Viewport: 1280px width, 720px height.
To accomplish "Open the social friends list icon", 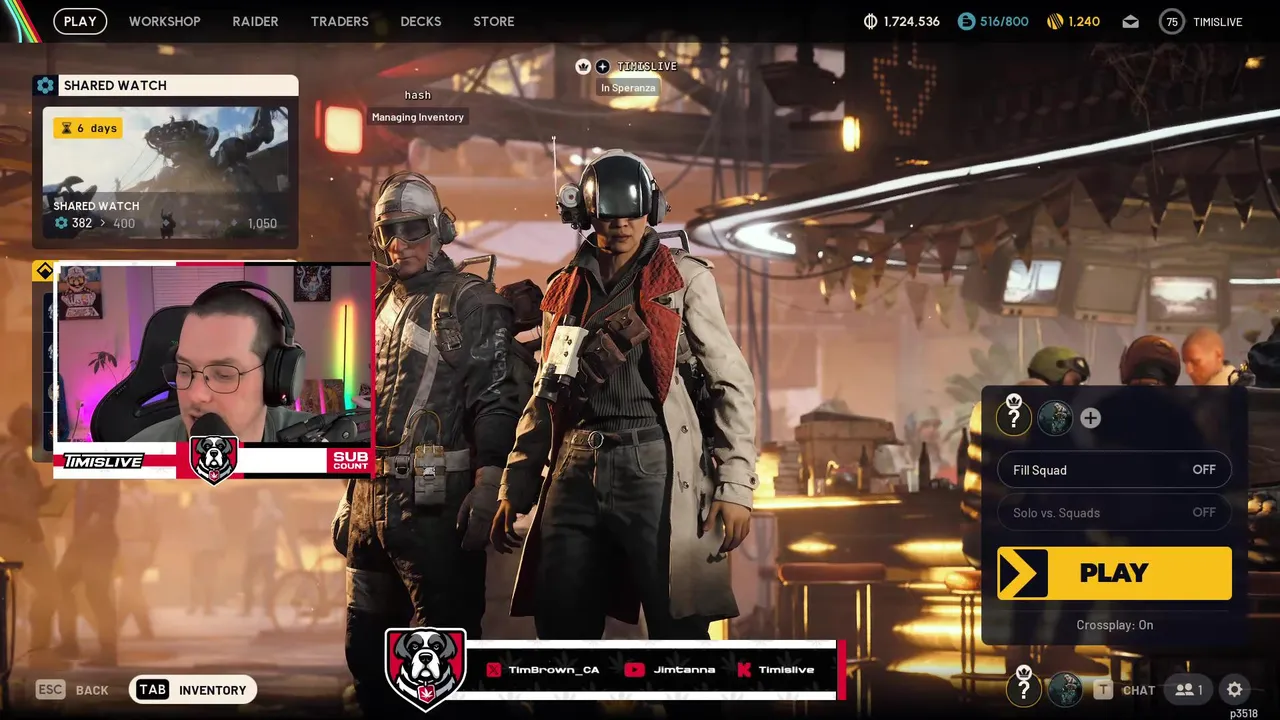I will [x=1188, y=690].
